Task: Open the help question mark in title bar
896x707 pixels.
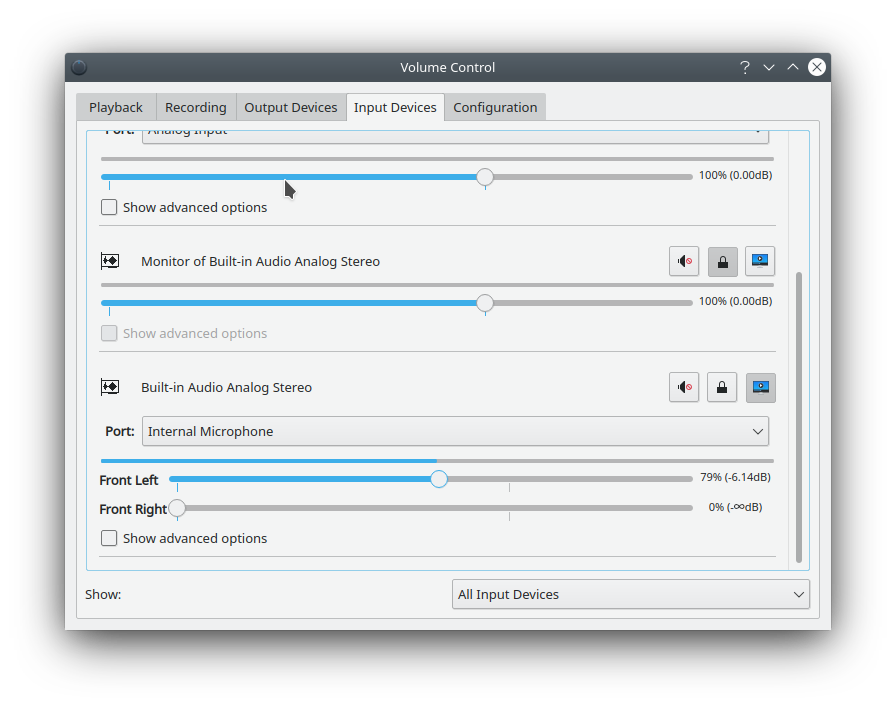Action: click(745, 67)
